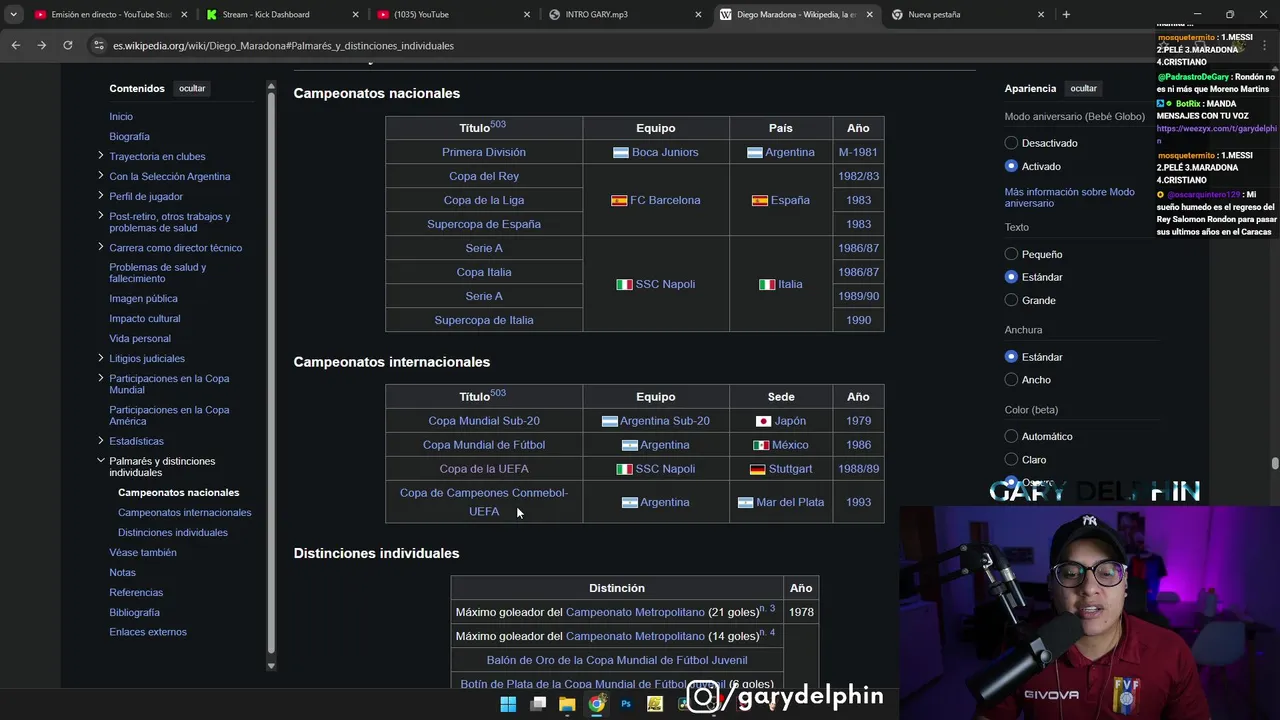The height and width of the screenshot is (720, 1280).
Task: Close the Nueva pestaña tab
Action: click(1041, 14)
